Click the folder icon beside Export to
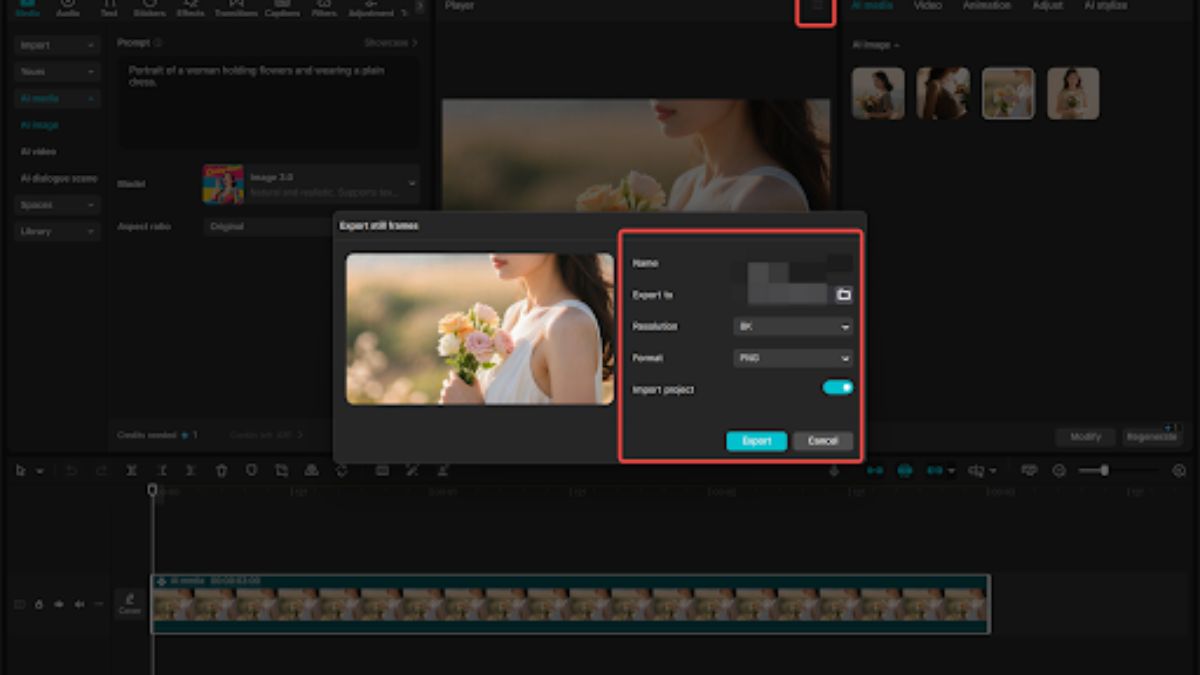 coord(843,295)
